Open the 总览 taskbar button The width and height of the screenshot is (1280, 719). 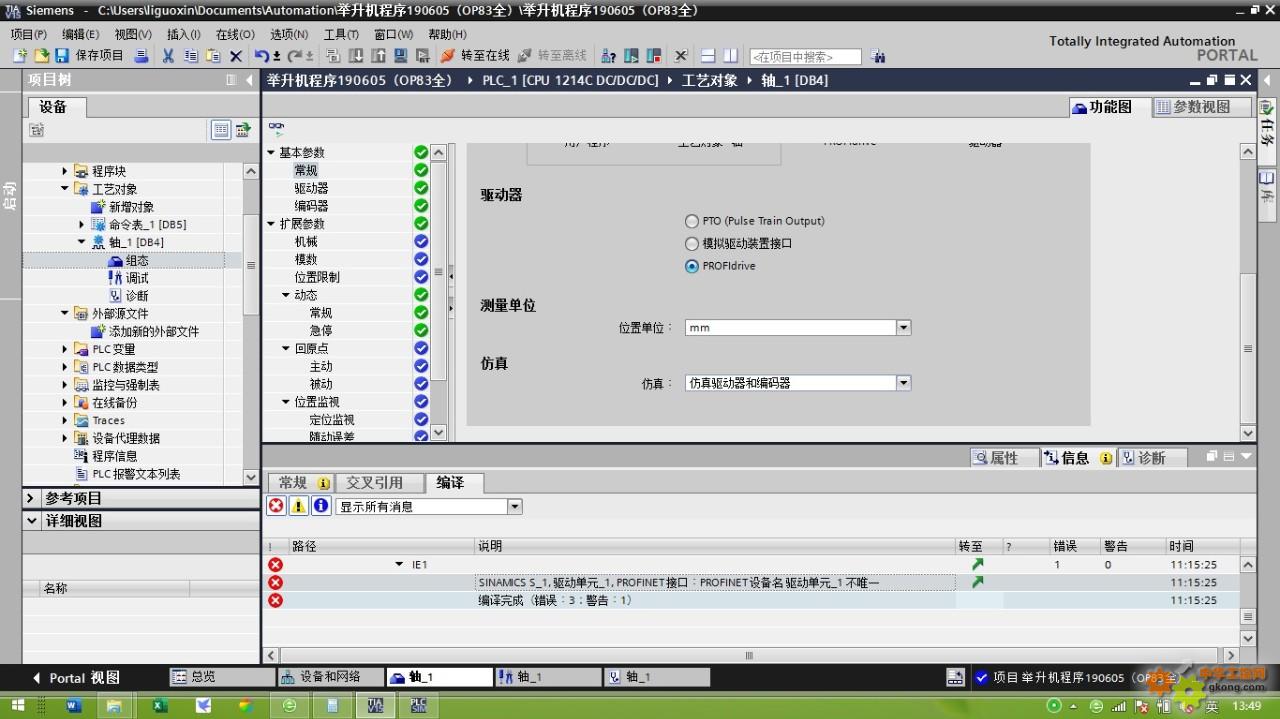(x=221, y=677)
